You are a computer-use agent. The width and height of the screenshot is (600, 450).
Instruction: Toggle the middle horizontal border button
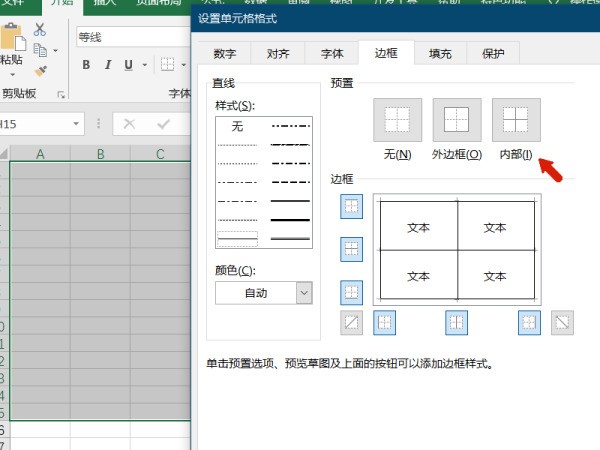click(352, 249)
